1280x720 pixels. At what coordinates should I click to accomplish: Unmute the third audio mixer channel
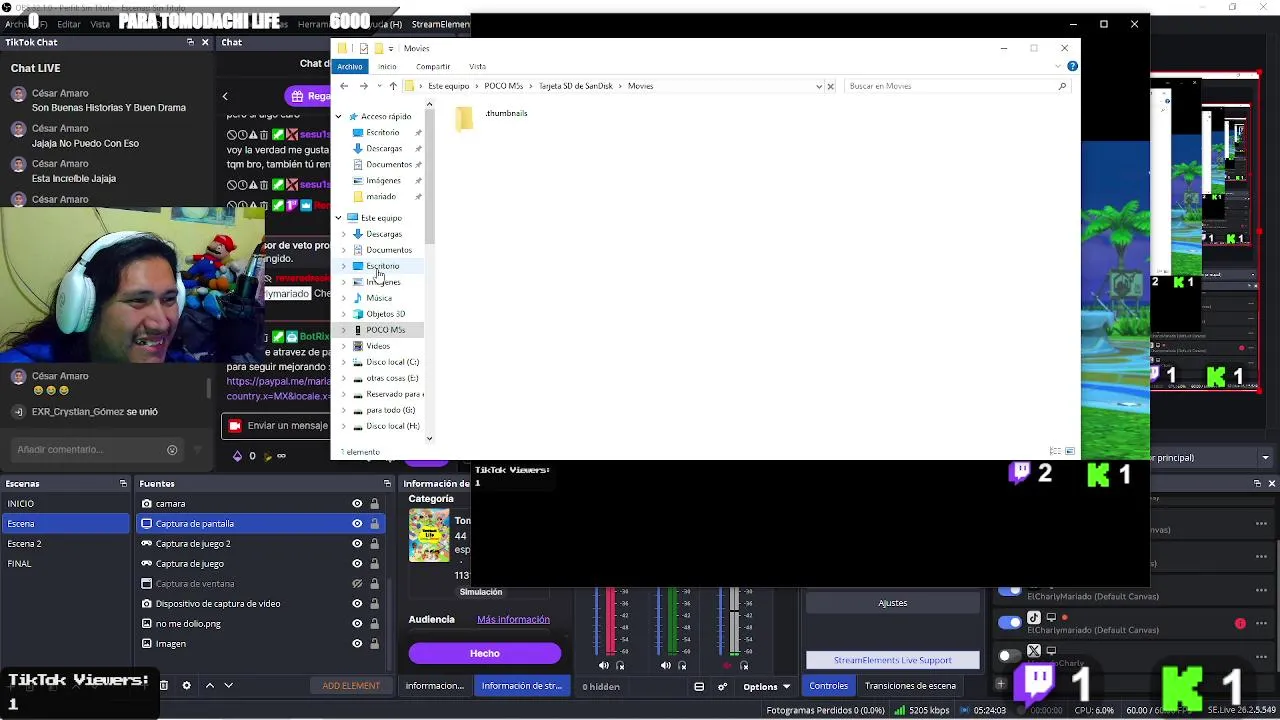[728, 666]
